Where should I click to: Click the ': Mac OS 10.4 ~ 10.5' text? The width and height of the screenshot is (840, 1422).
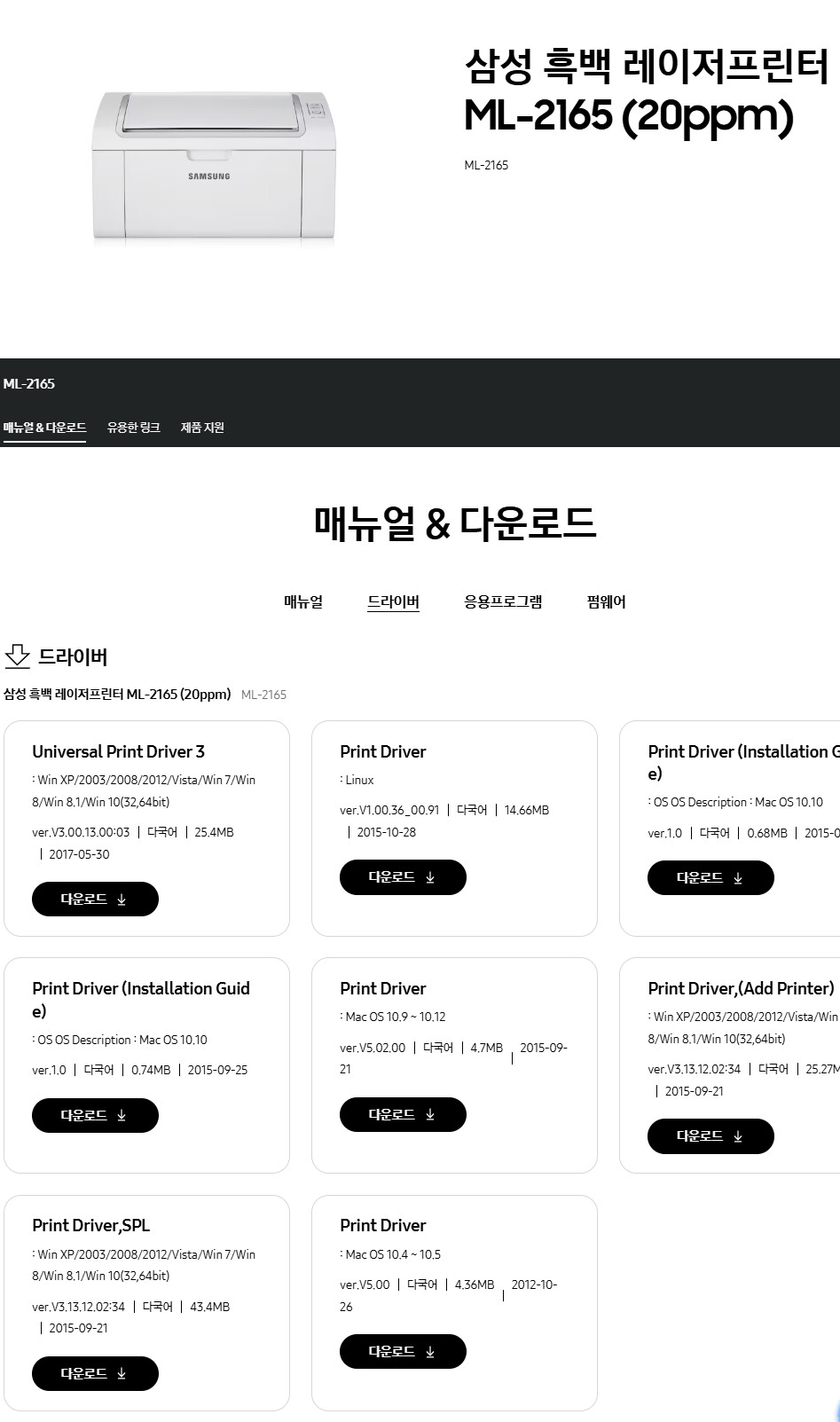tap(390, 1254)
